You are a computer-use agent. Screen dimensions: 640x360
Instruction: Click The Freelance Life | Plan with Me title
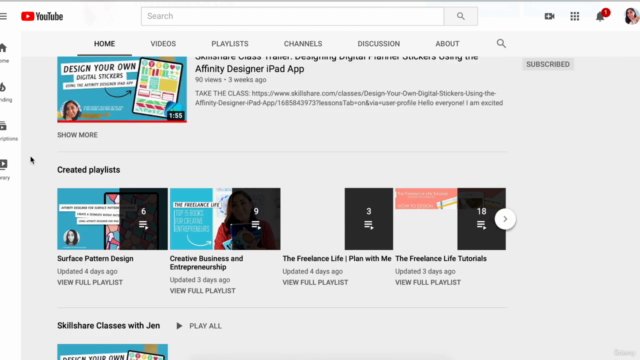[x=337, y=259]
